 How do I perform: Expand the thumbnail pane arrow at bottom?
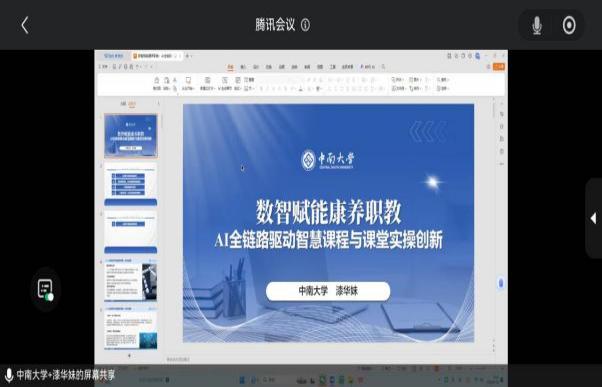click(129, 356)
